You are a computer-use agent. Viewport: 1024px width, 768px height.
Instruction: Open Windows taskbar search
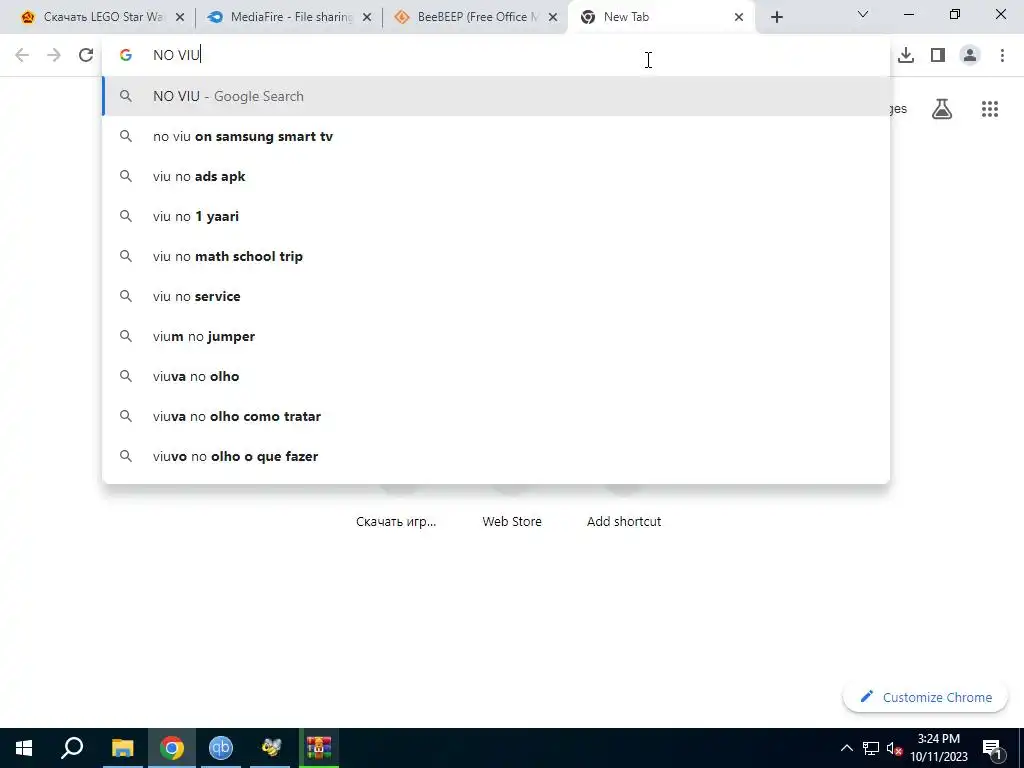72,748
